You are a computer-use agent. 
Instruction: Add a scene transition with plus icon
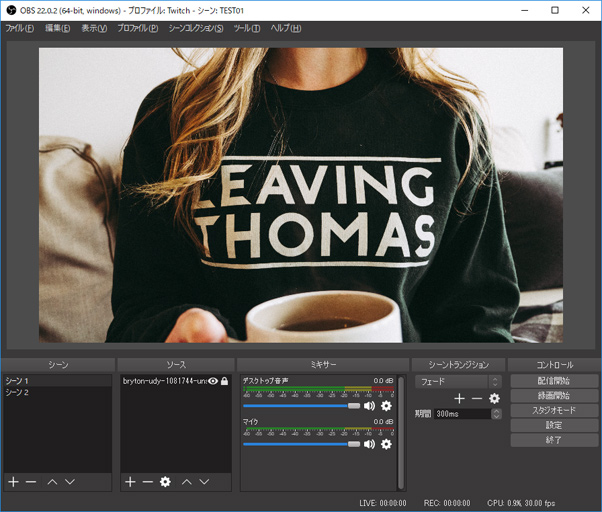(460, 398)
